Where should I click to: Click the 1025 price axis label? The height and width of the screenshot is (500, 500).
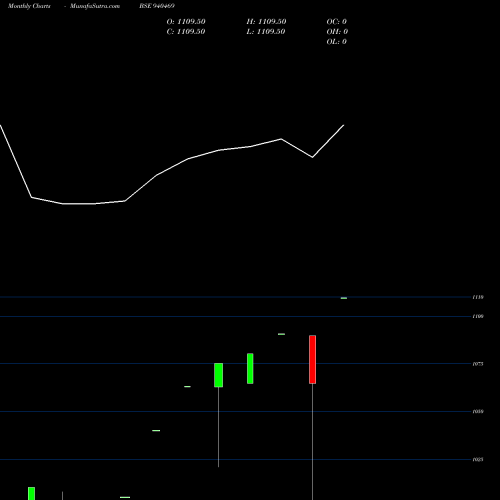pos(478,460)
